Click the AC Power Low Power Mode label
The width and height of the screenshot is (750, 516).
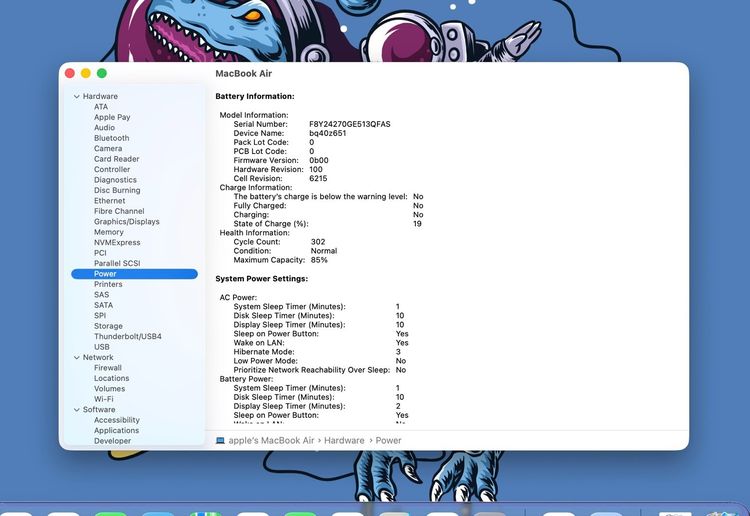pos(265,361)
